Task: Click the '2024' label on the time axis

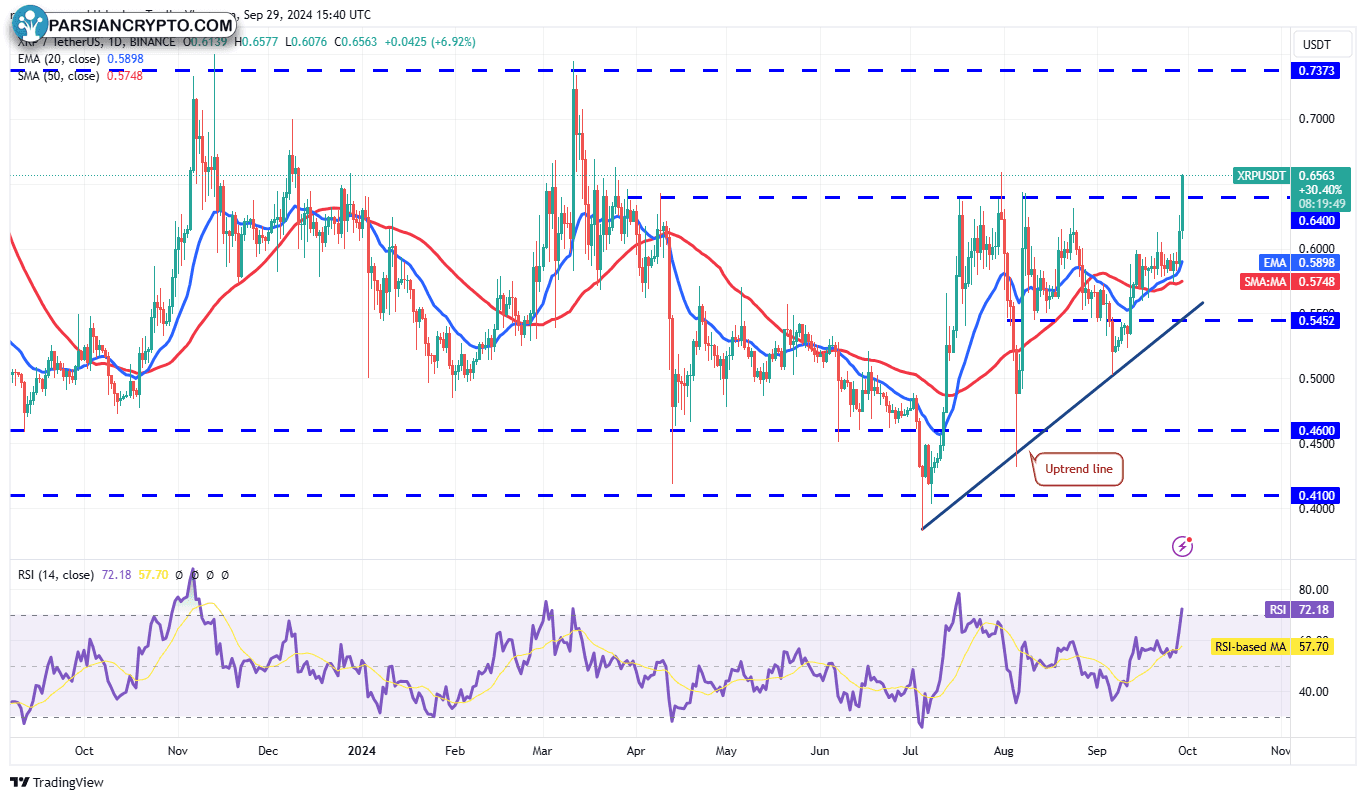Action: pos(362,749)
